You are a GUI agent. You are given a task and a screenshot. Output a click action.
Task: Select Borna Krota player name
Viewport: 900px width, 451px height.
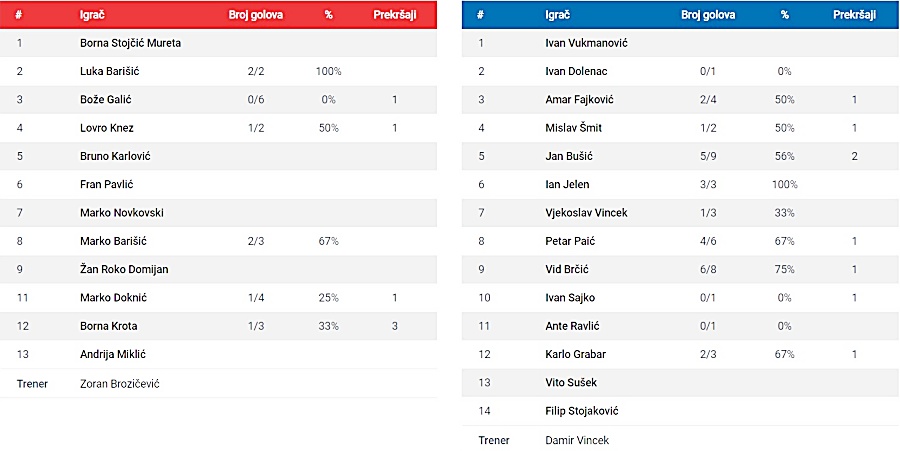(x=108, y=326)
